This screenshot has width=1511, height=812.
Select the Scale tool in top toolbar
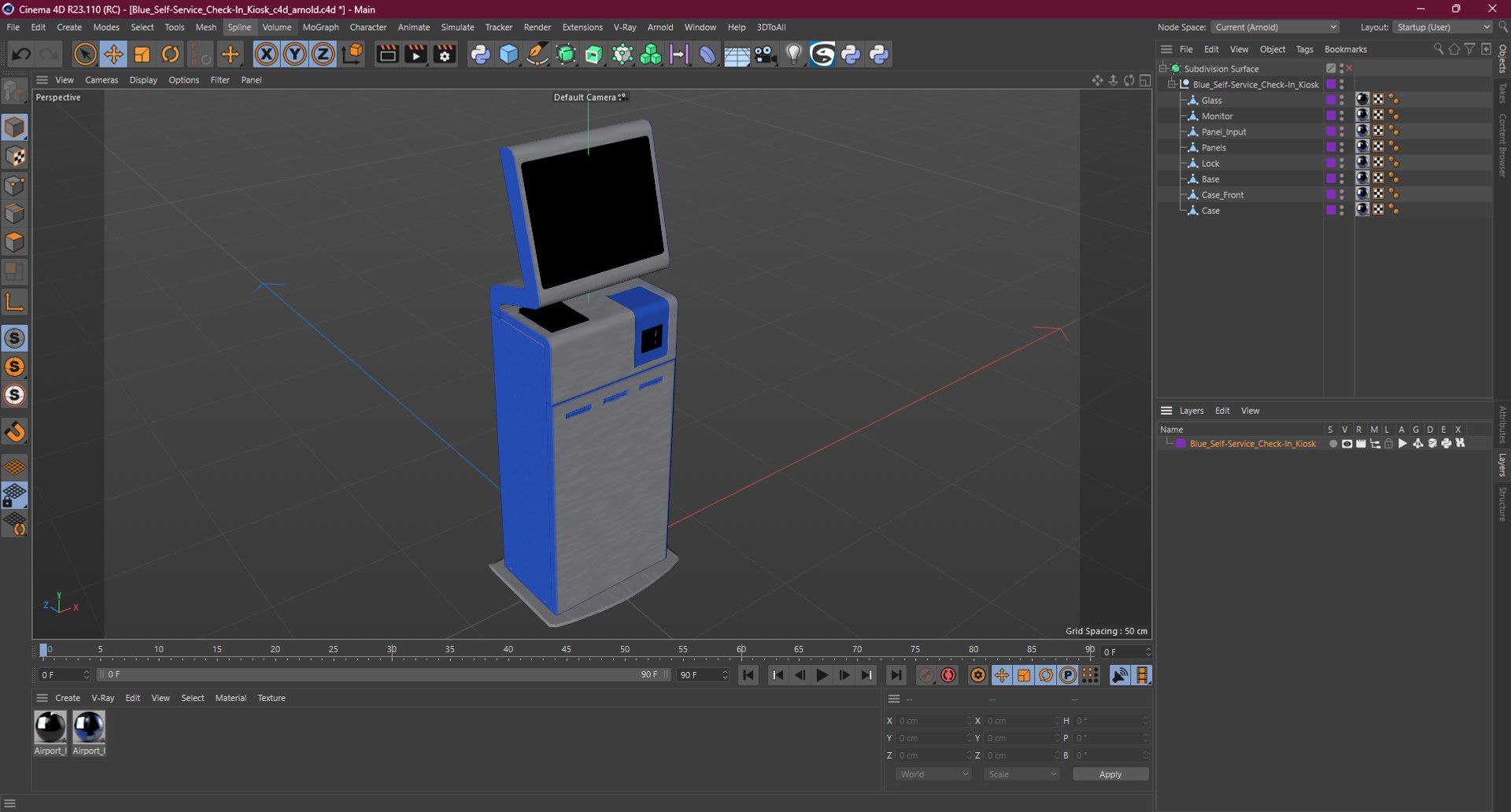tap(142, 54)
